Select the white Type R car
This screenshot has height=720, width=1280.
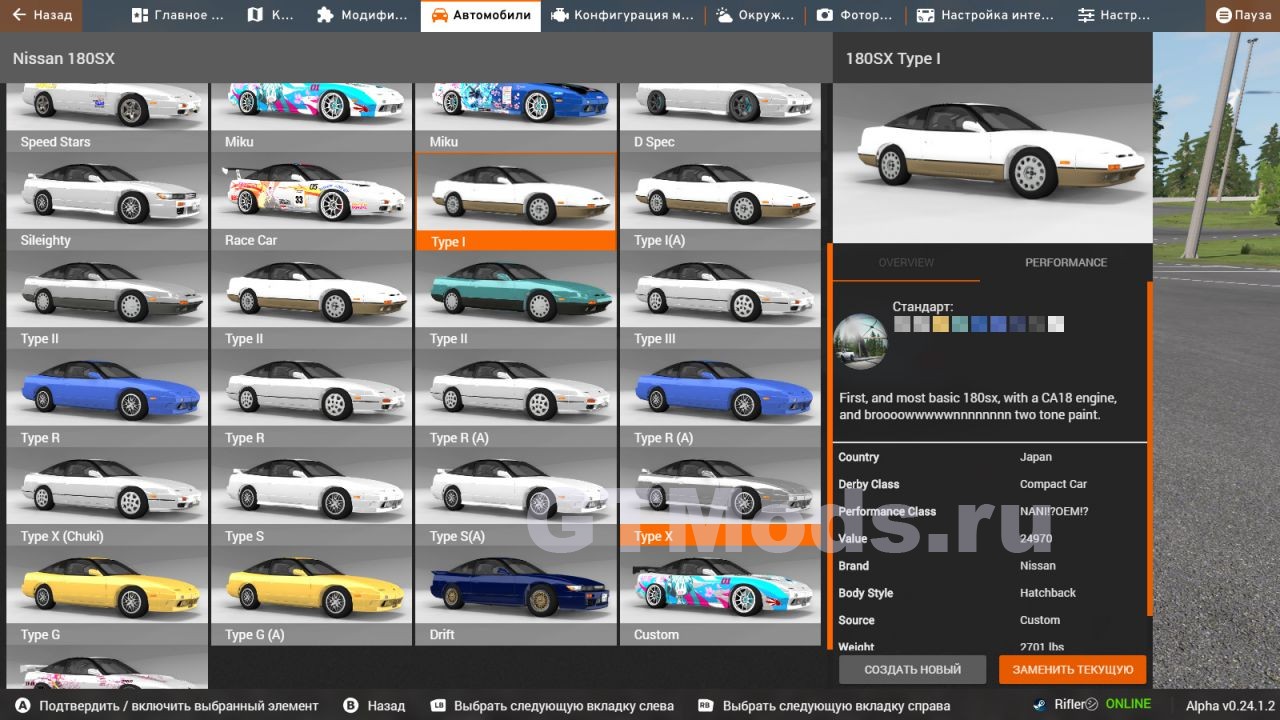click(312, 399)
